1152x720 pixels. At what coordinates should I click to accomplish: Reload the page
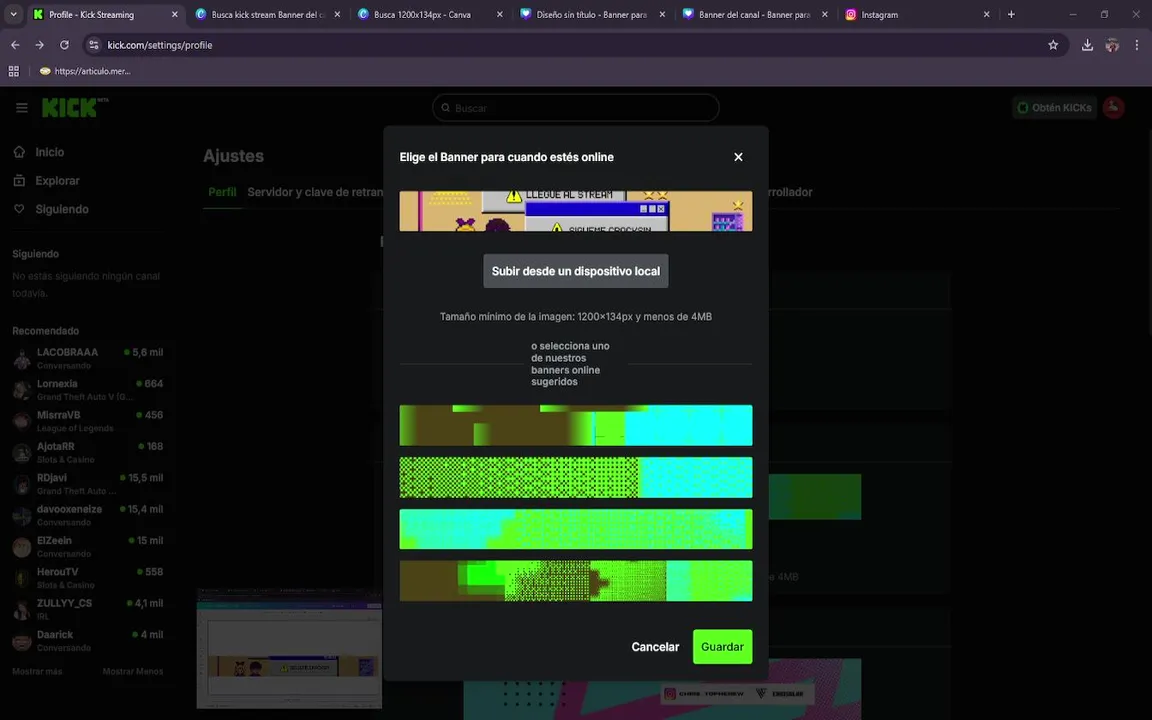coord(65,45)
